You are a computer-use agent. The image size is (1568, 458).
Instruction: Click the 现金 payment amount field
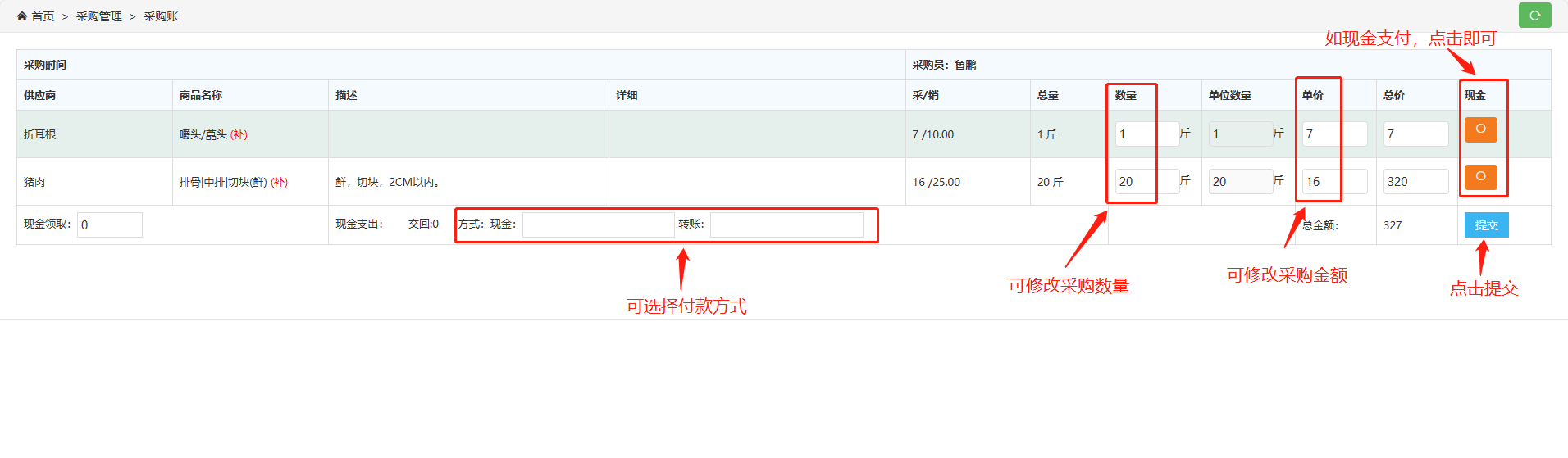(x=598, y=224)
